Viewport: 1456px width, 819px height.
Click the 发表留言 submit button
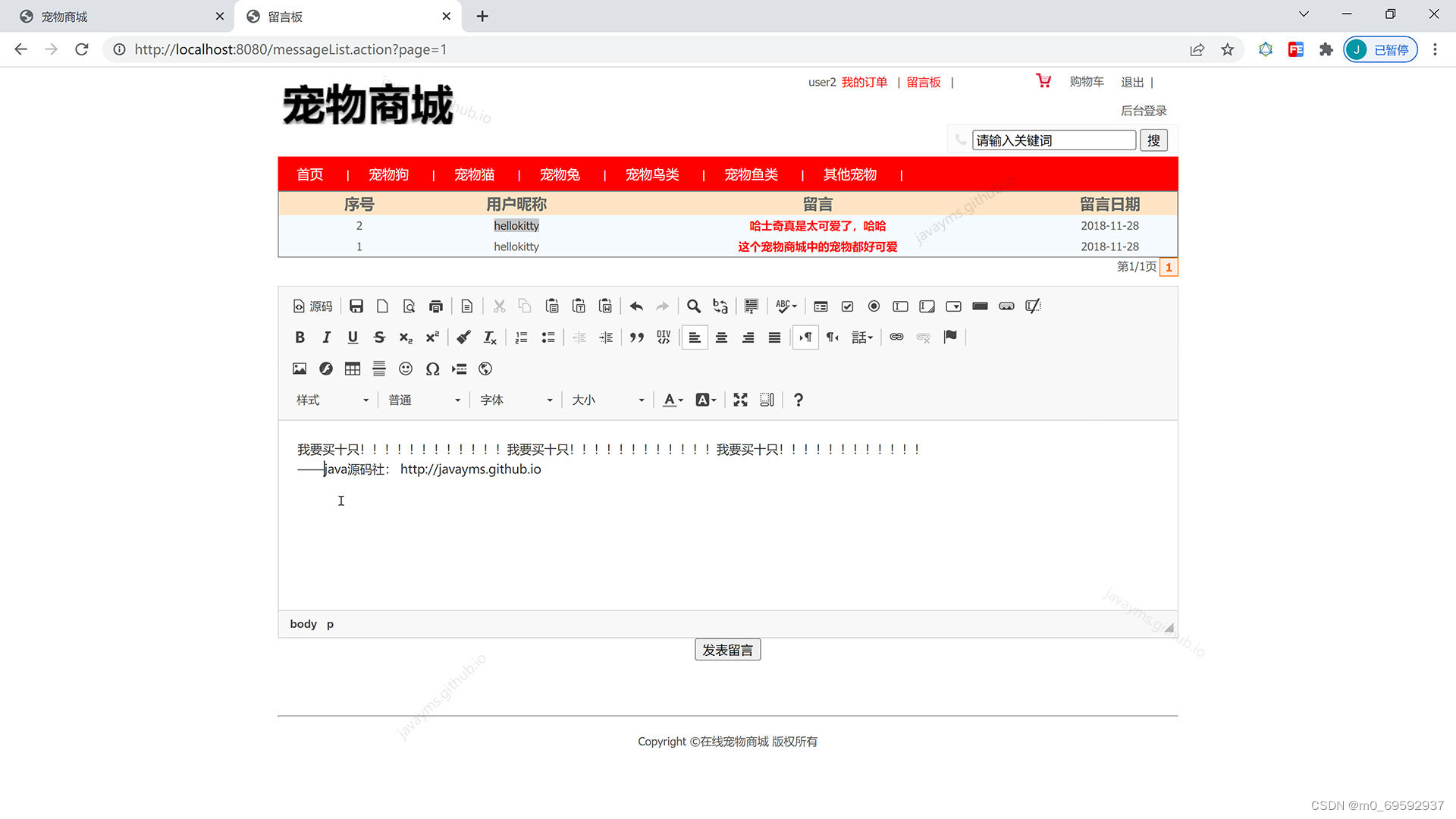tap(728, 650)
